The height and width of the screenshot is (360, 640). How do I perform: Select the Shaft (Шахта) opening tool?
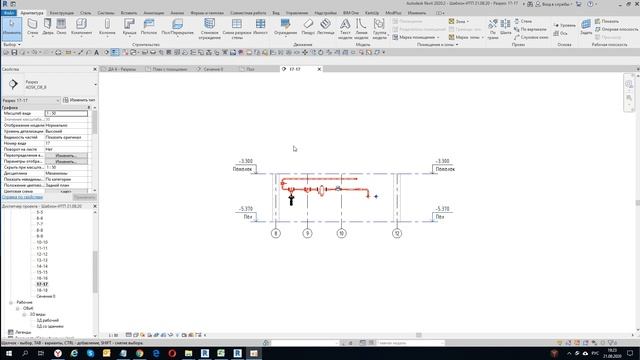(505, 27)
